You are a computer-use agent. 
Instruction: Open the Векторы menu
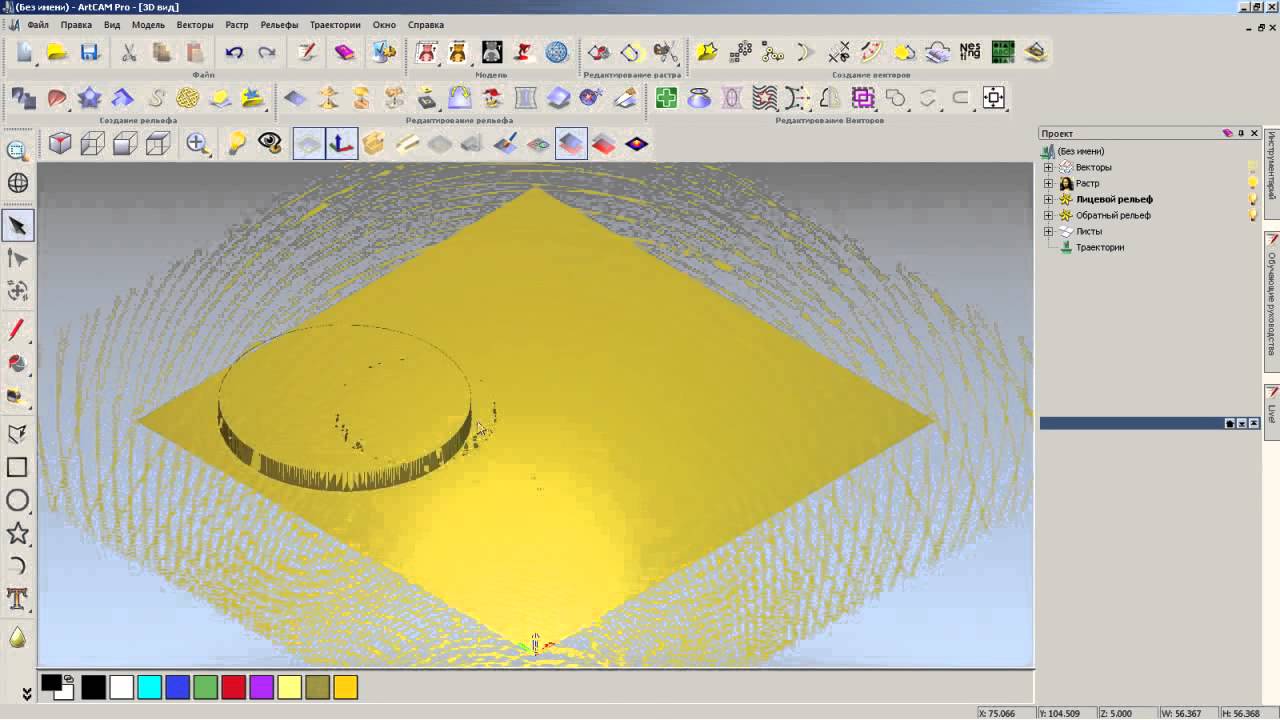click(x=194, y=24)
